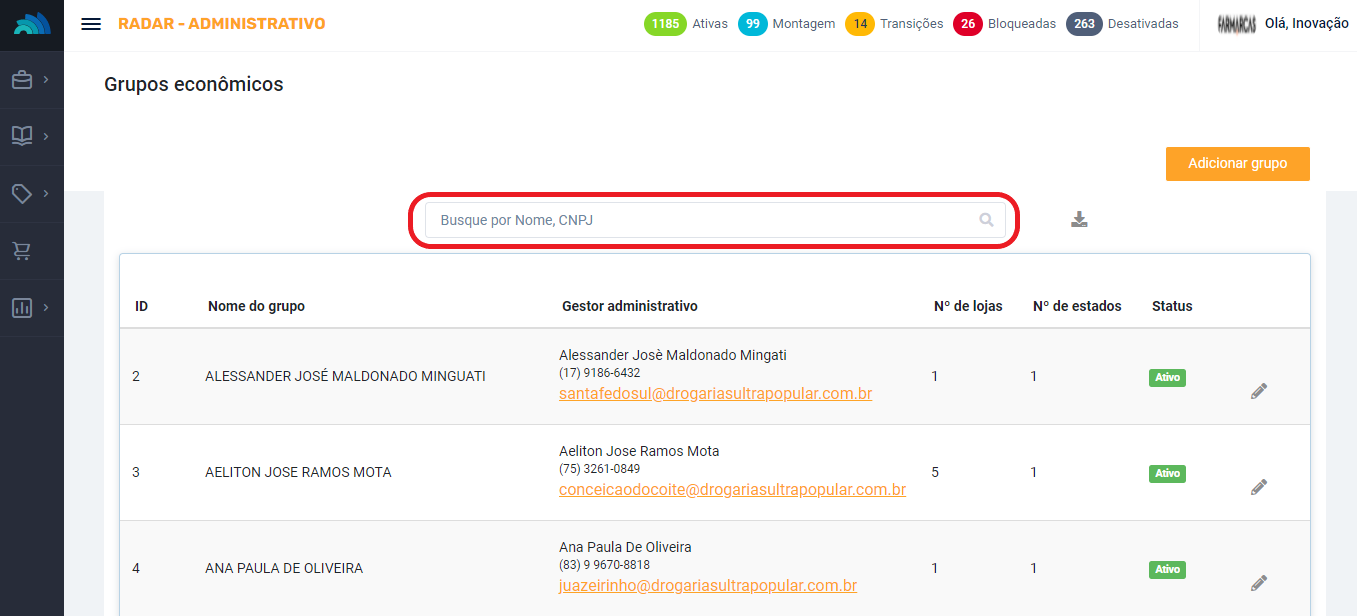The image size is (1357, 616).
Task: Open the hamburger menu icon
Action: (91, 24)
